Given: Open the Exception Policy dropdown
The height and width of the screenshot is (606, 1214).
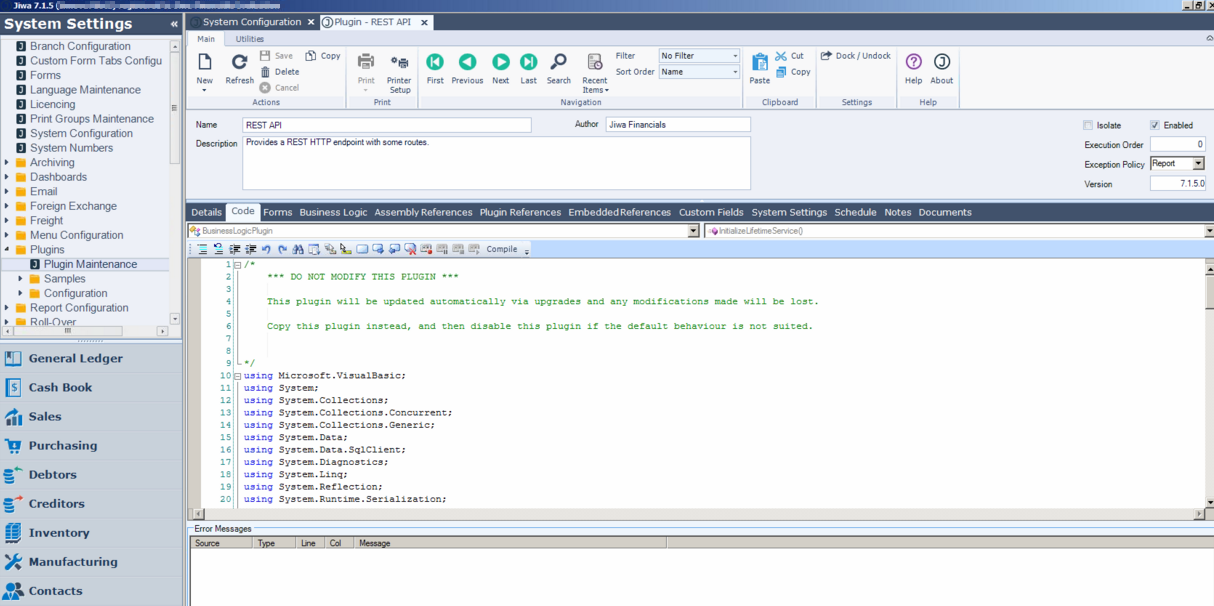Looking at the screenshot, I should (1198, 164).
